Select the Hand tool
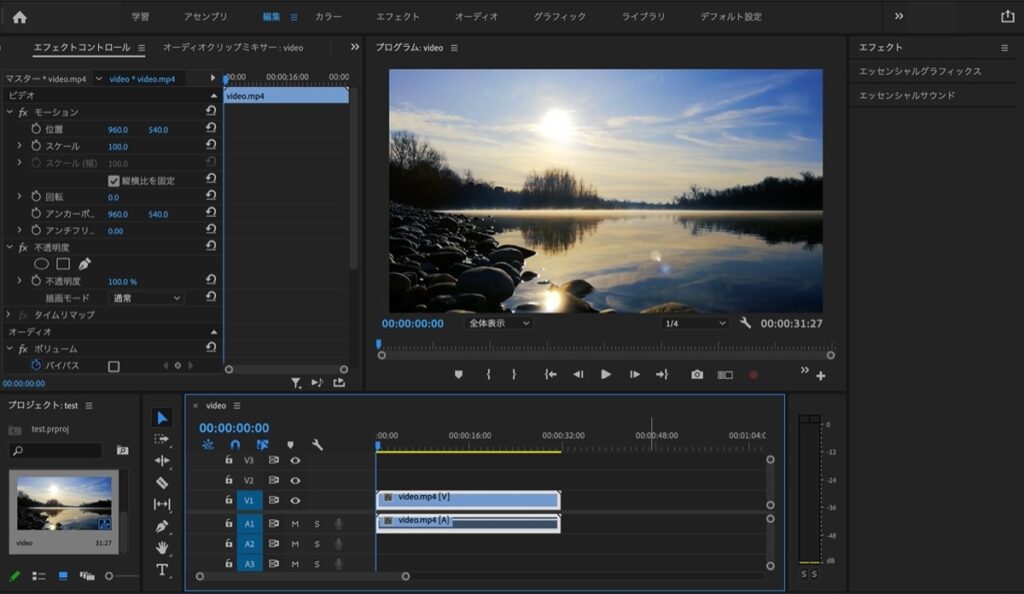The height and width of the screenshot is (594, 1024). click(162, 548)
